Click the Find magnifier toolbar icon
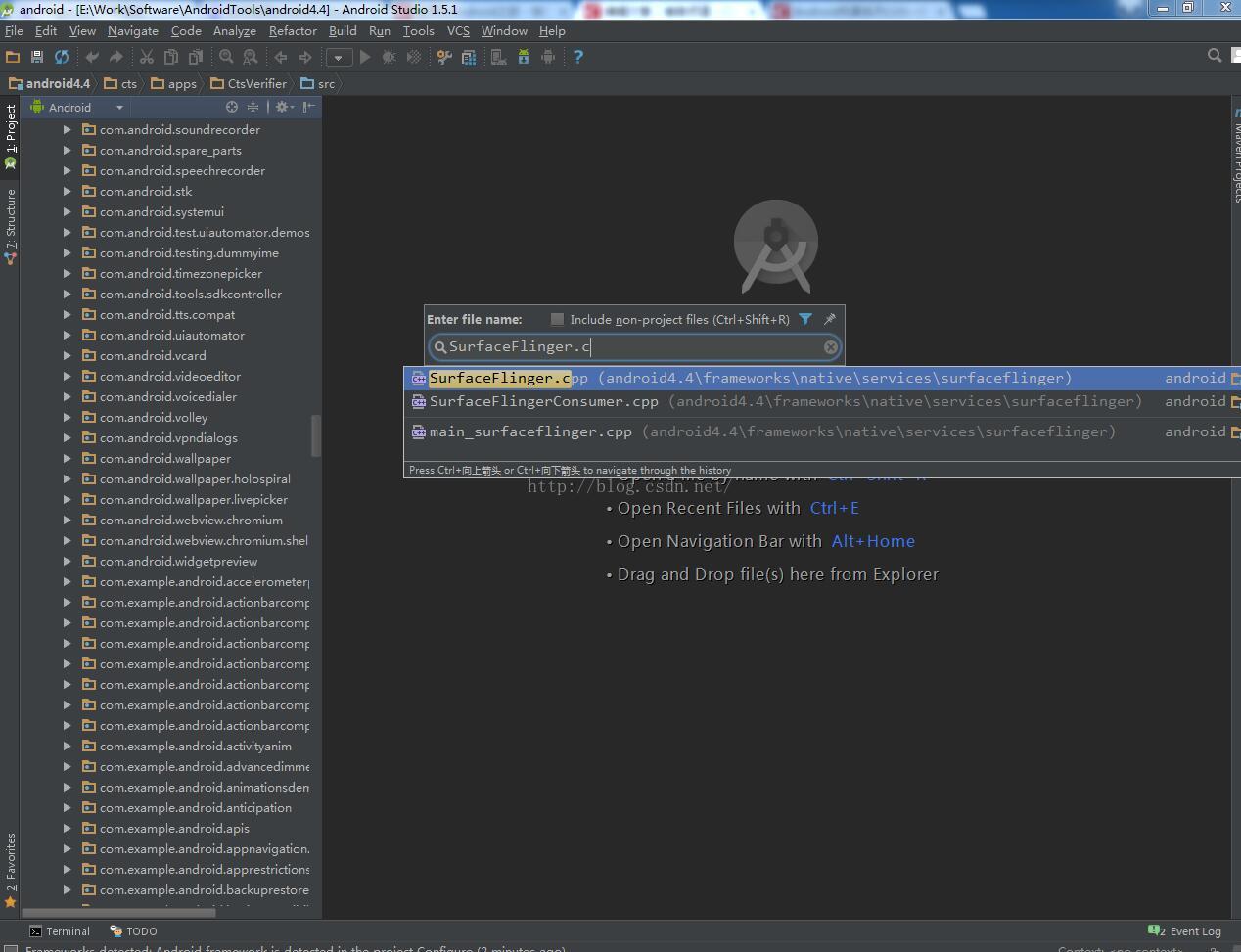Screen dimensions: 1241x952 [226, 57]
